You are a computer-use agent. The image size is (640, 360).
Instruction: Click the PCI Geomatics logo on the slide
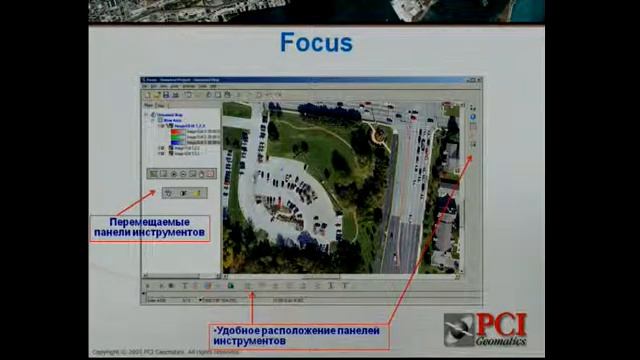coord(486,330)
